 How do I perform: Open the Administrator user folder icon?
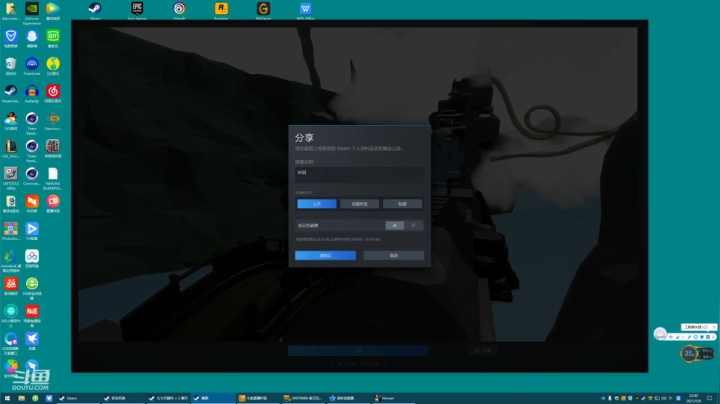[11, 11]
